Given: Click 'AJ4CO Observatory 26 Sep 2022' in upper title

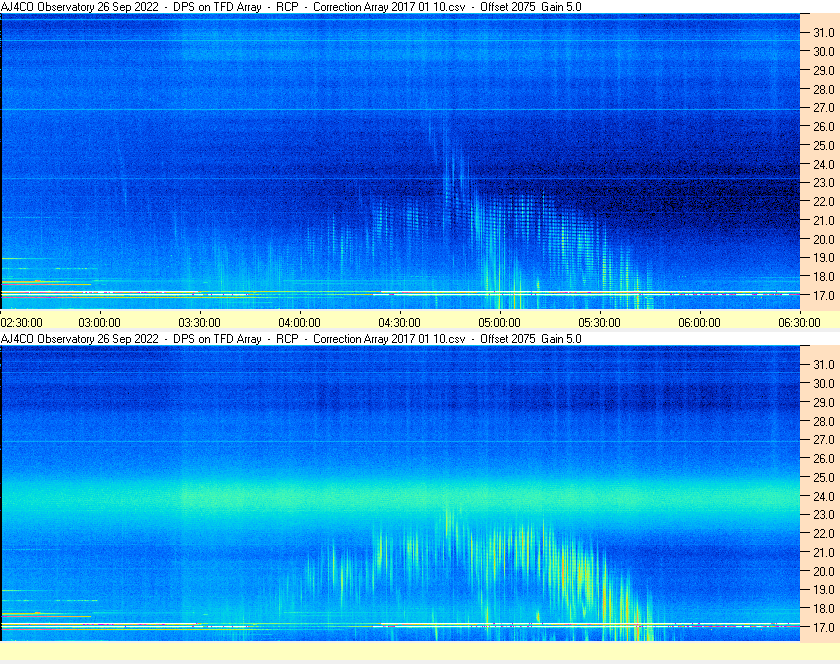Looking at the screenshot, I should tap(80, 7).
